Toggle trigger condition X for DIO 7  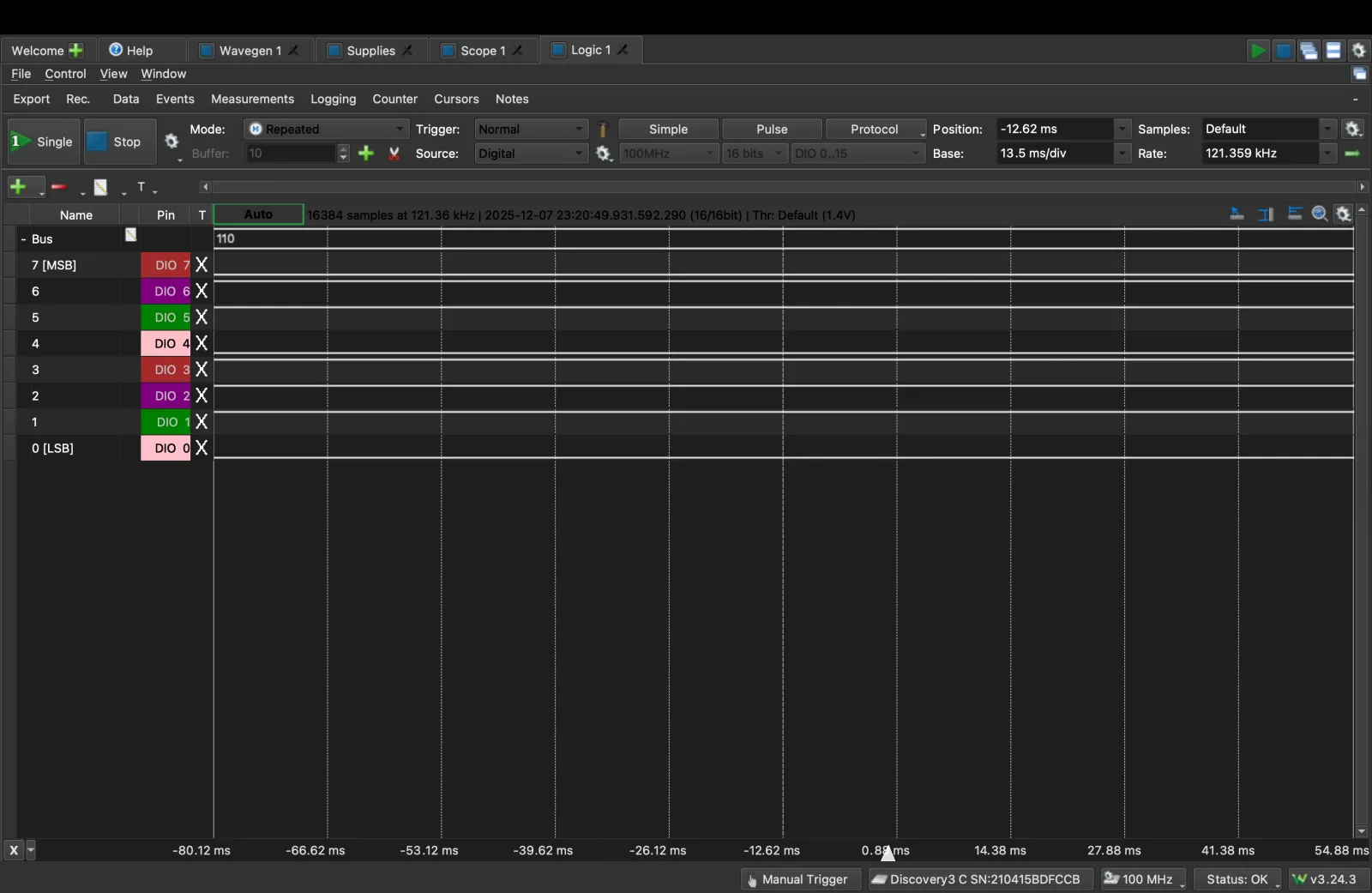pos(202,265)
